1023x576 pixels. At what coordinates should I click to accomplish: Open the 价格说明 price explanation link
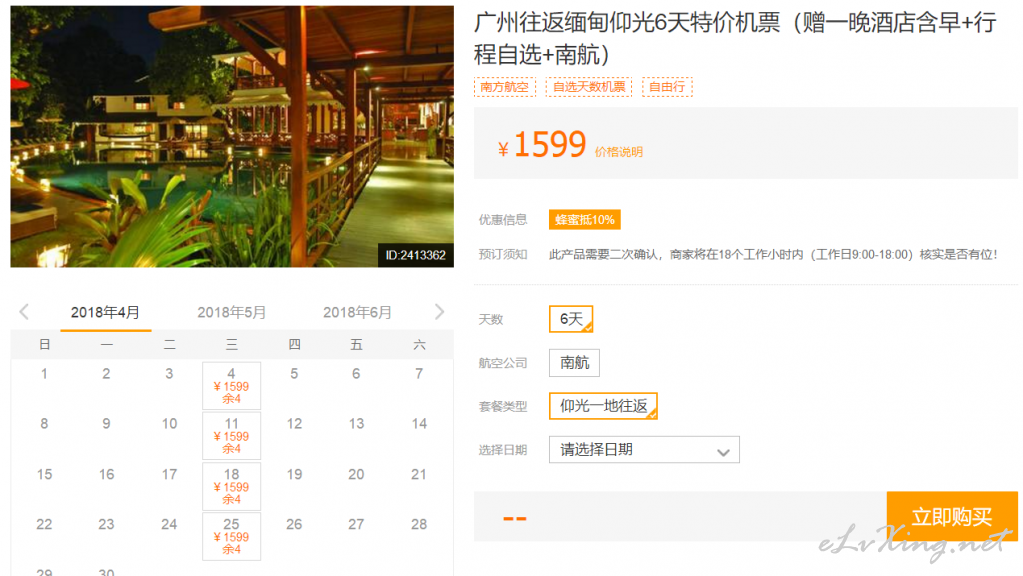click(618, 152)
